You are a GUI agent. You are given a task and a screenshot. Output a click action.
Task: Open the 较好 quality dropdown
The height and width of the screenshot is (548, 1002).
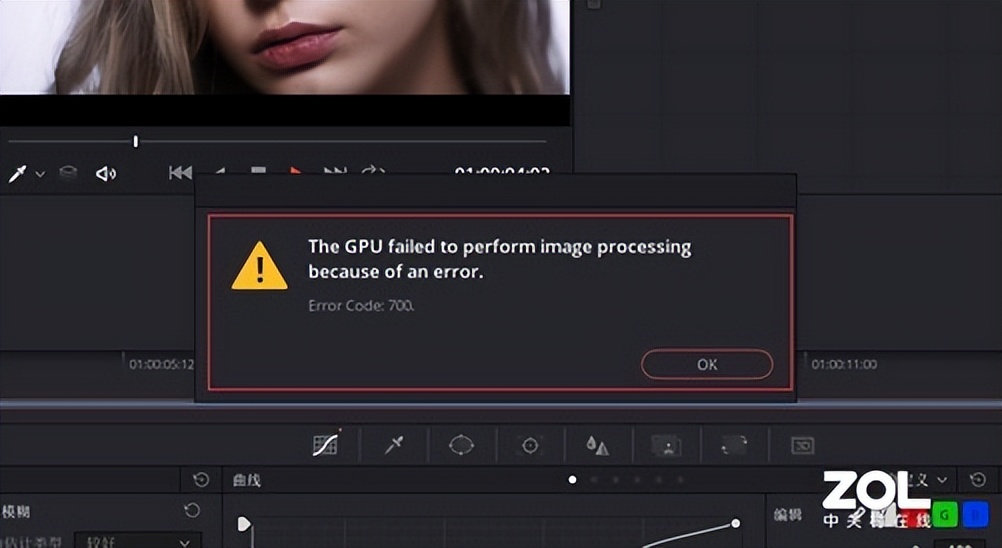[x=138, y=541]
